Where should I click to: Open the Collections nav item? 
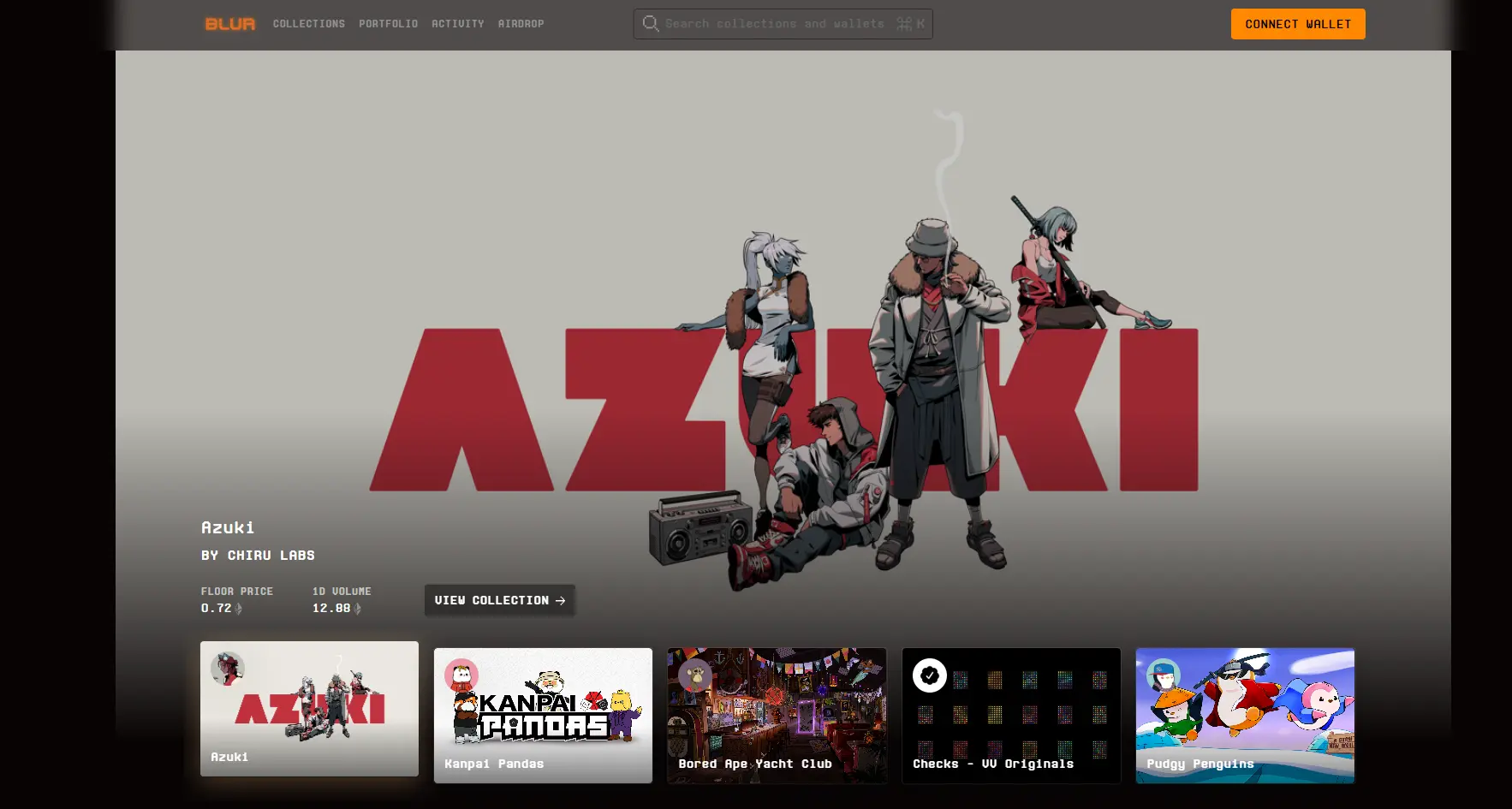(308, 24)
